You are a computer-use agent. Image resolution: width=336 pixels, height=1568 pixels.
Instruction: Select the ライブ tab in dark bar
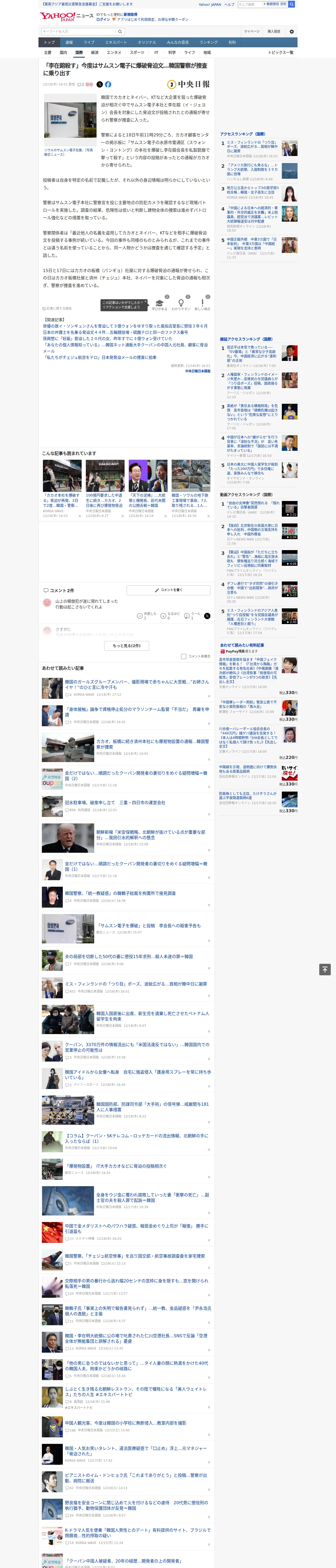89,43
